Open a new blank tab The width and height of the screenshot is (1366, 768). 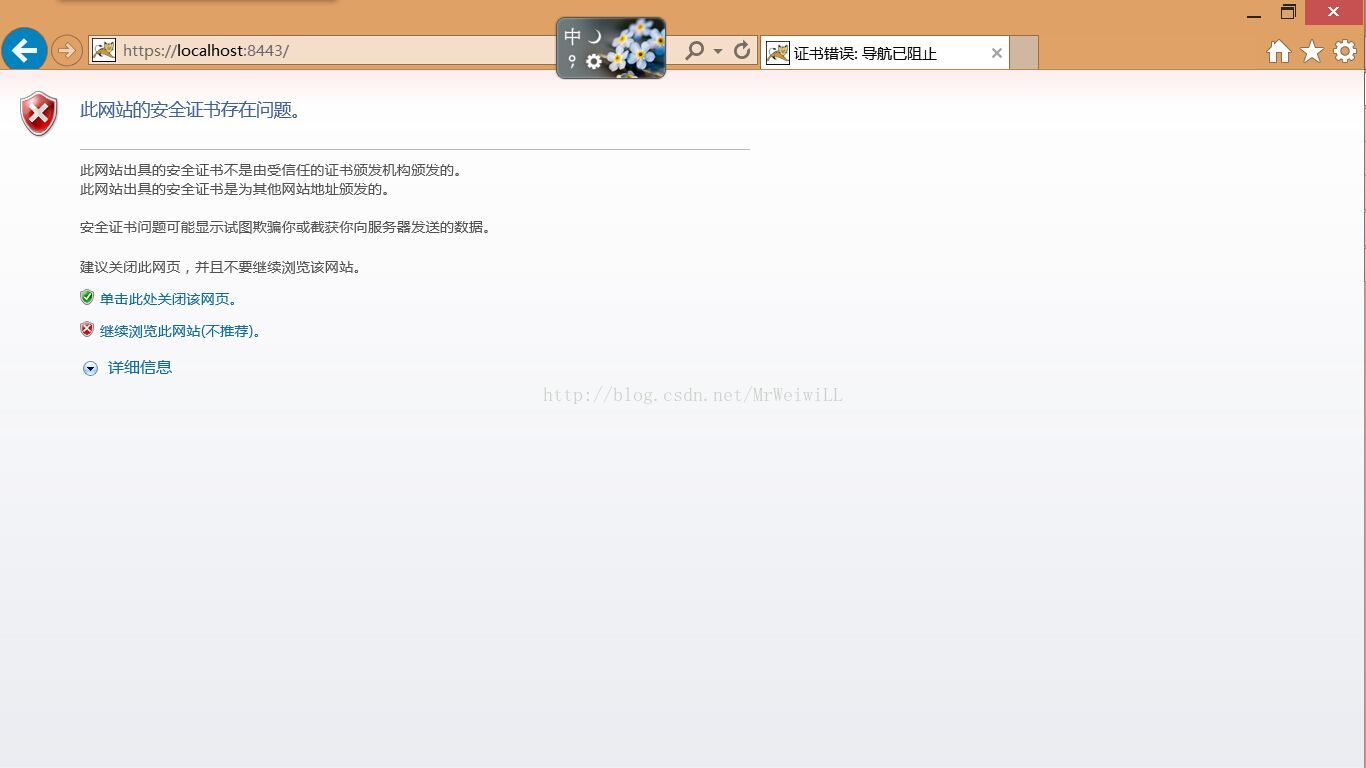pos(1024,53)
